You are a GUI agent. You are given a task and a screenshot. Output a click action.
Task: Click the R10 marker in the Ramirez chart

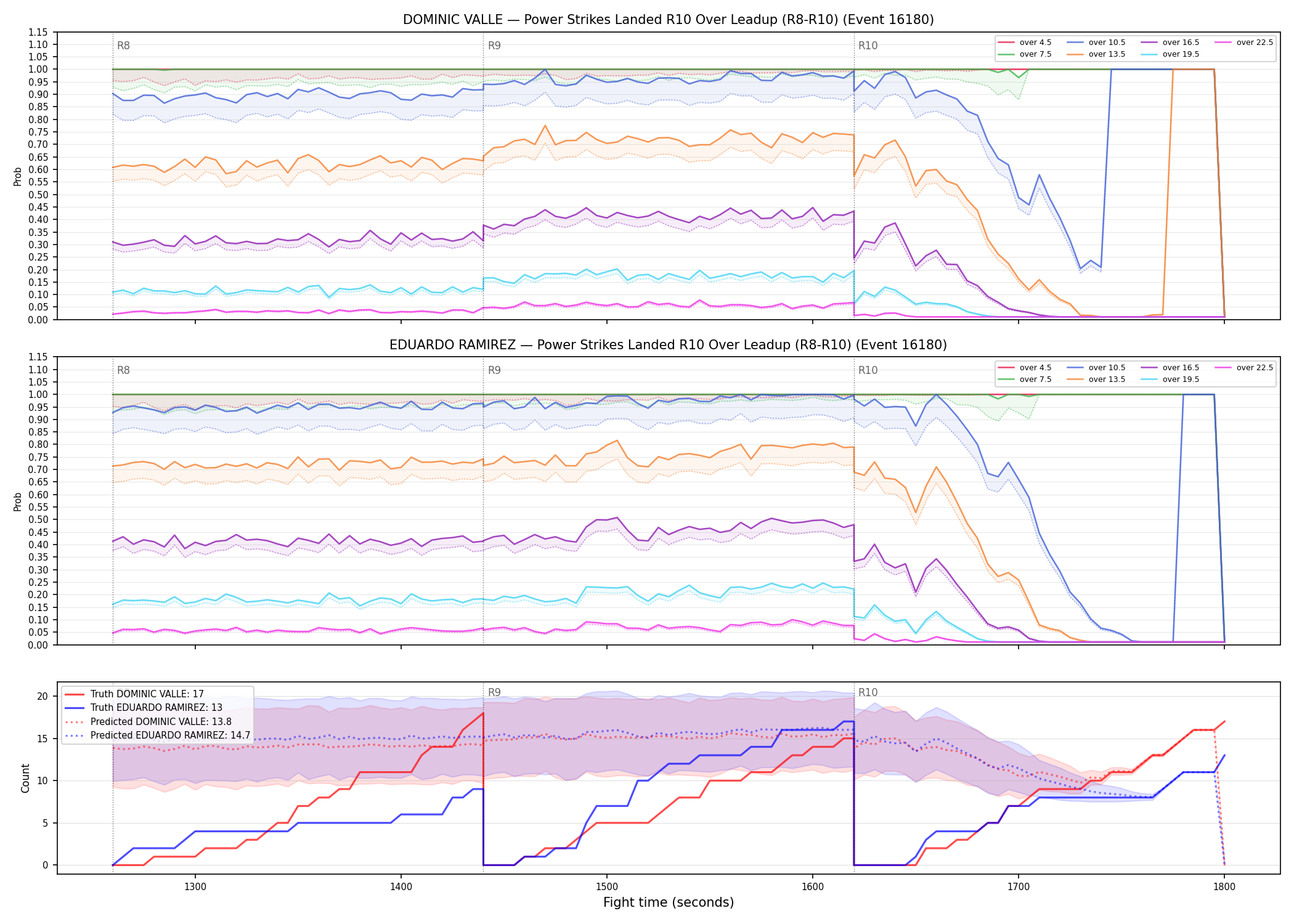(x=868, y=370)
